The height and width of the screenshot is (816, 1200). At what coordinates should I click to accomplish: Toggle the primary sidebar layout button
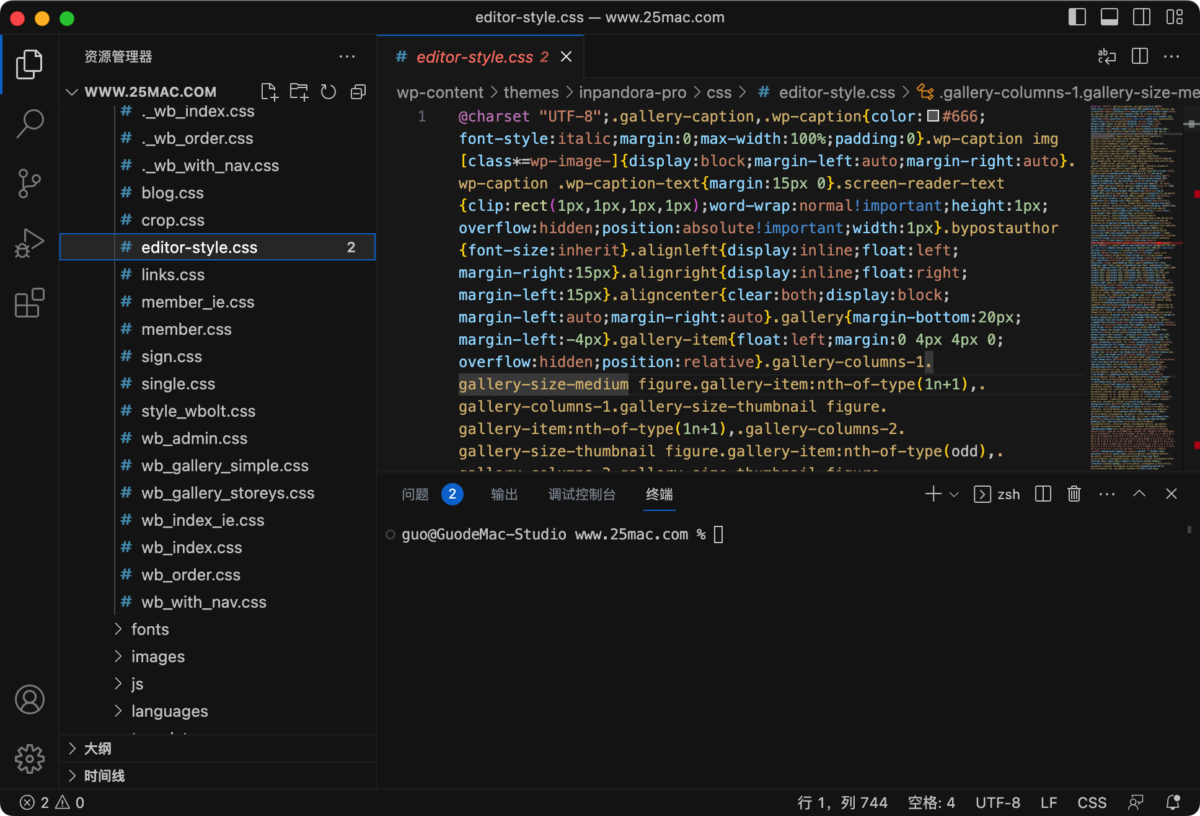(1077, 17)
